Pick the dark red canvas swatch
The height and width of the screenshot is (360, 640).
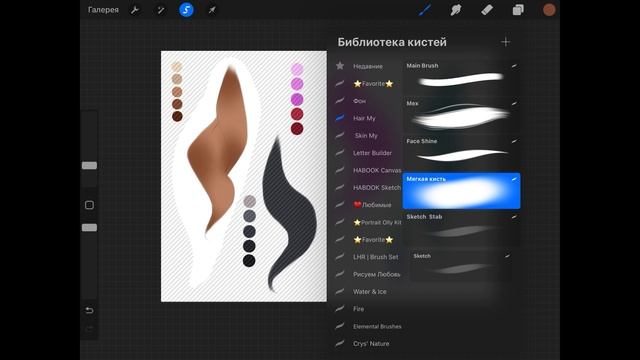297,129
